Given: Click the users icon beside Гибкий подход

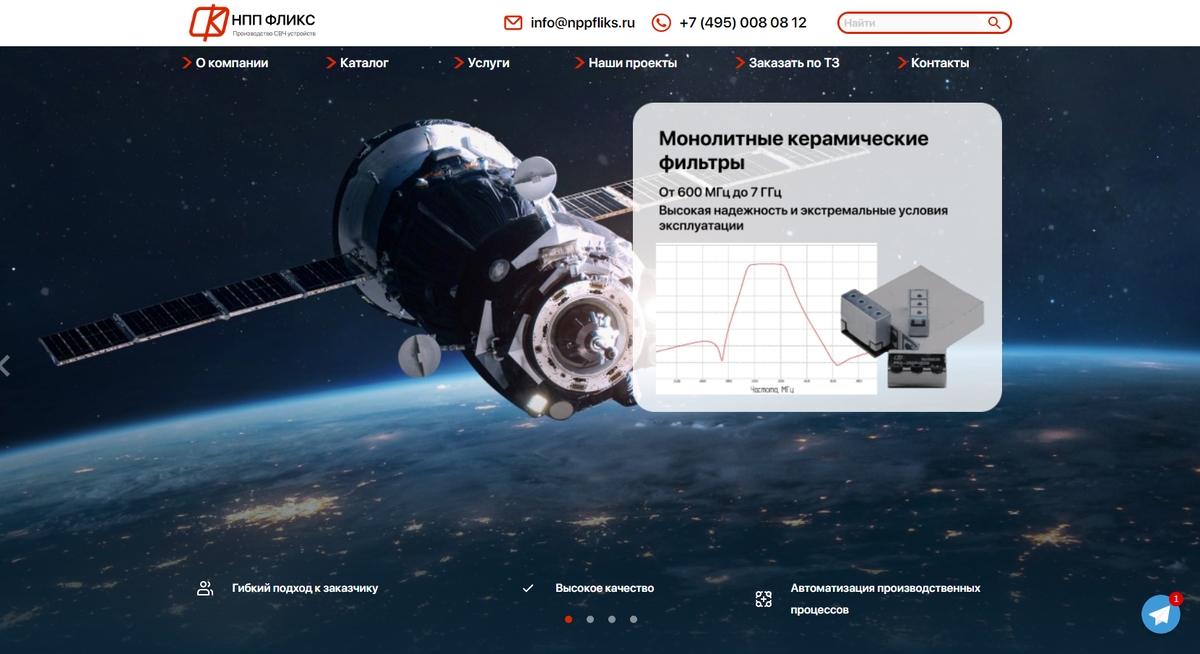Looking at the screenshot, I should [x=205, y=588].
